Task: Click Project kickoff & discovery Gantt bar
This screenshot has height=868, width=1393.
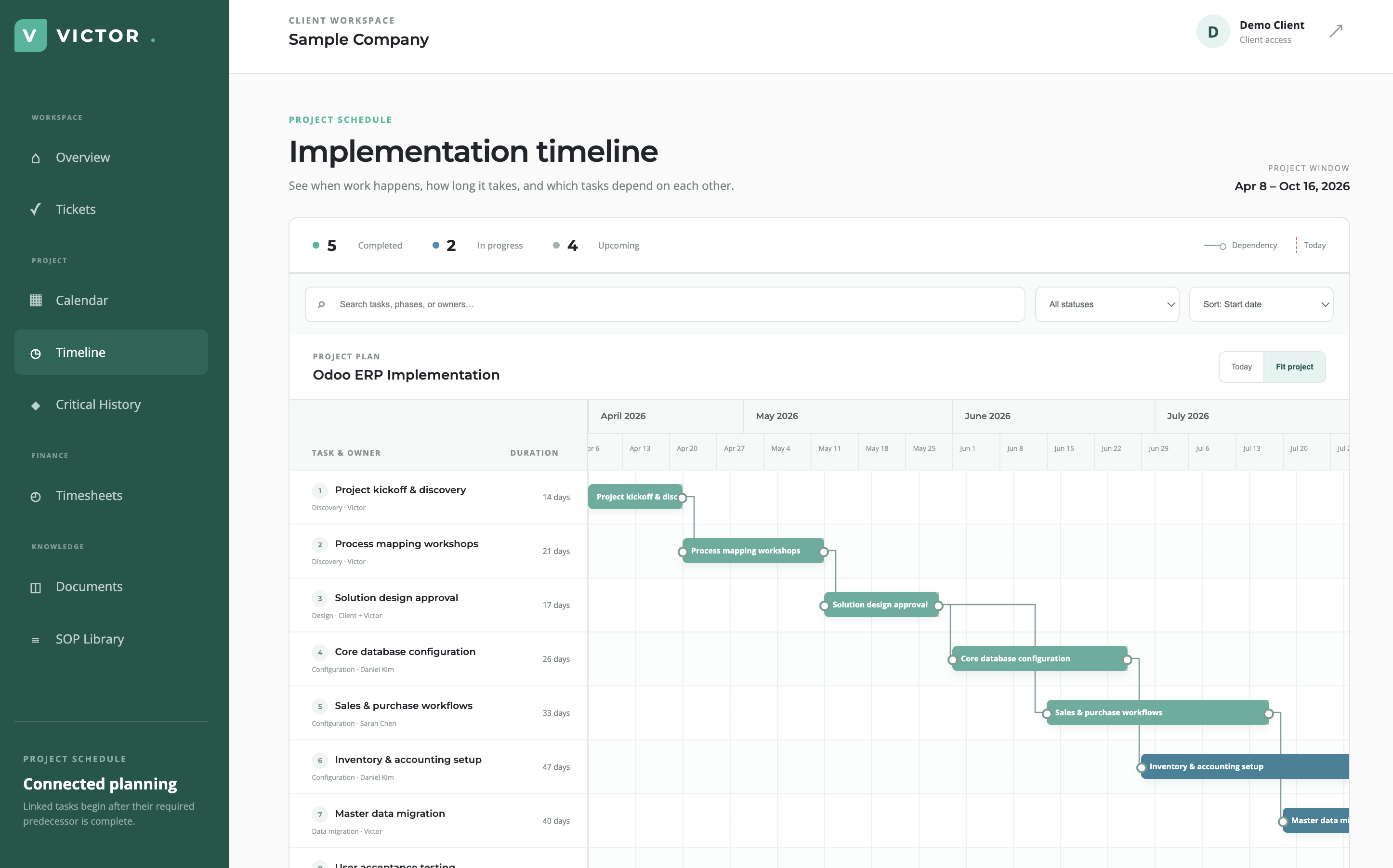Action: tap(635, 497)
